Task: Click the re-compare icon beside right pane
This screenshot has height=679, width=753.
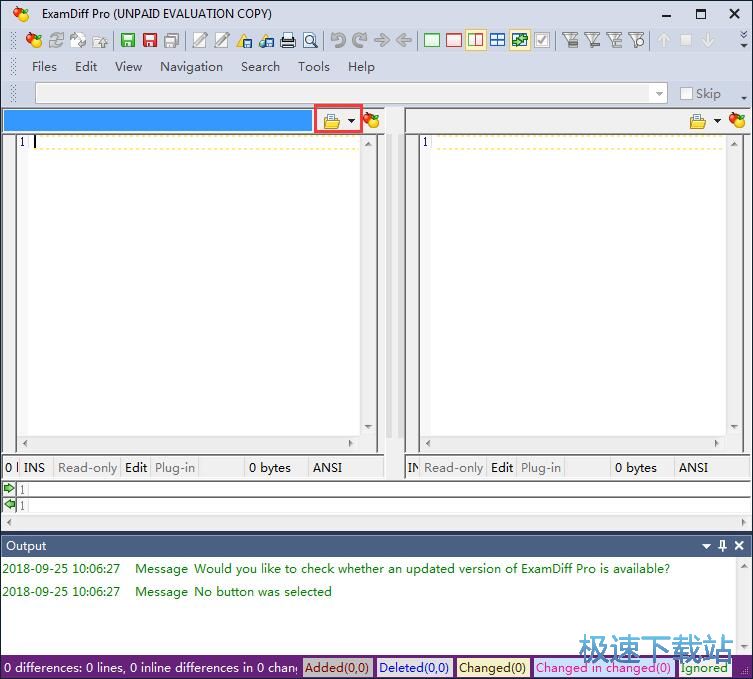Action: coord(737,121)
